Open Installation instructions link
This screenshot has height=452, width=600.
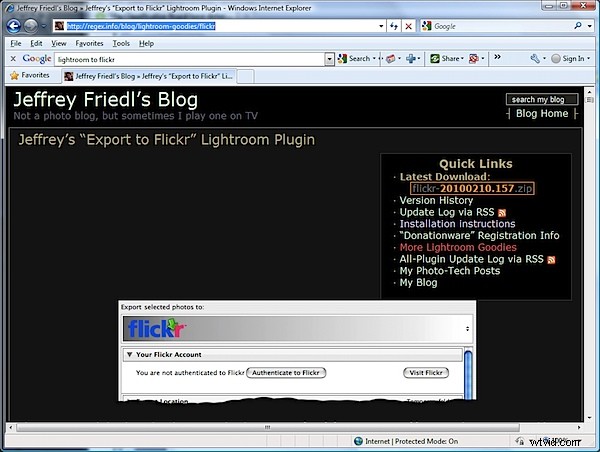[457, 224]
